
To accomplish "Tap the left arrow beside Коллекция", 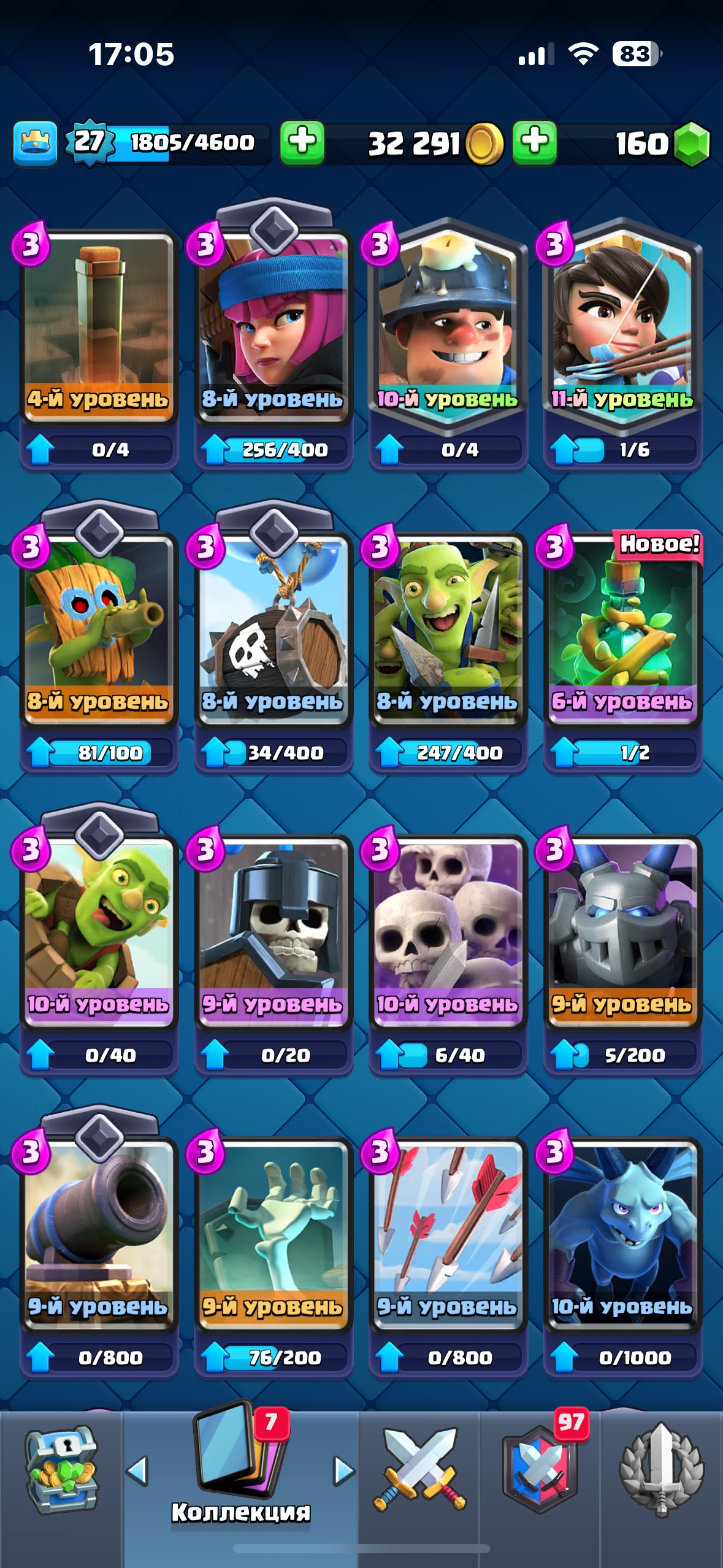I will (x=137, y=1470).
